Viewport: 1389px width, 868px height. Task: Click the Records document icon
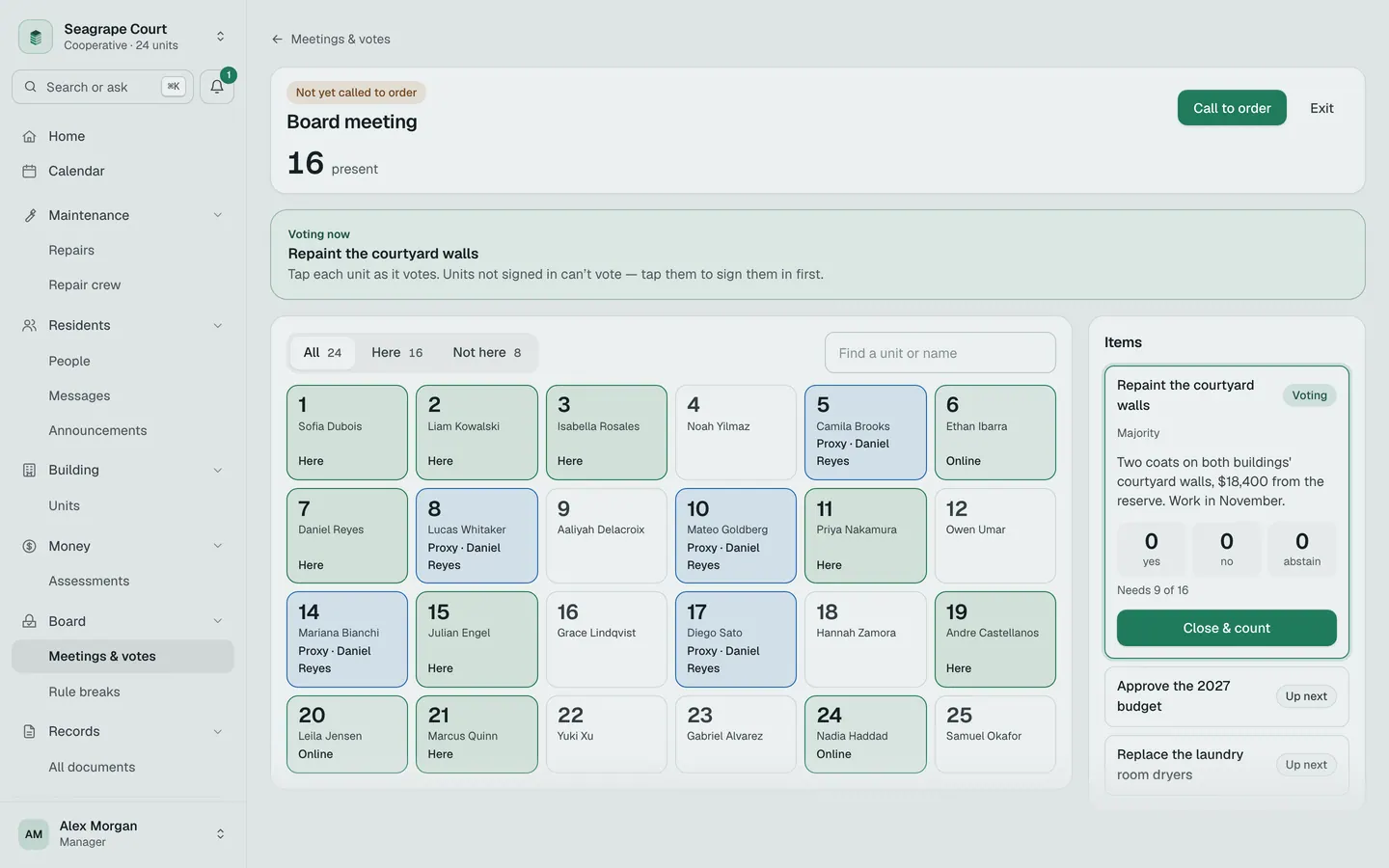30,731
